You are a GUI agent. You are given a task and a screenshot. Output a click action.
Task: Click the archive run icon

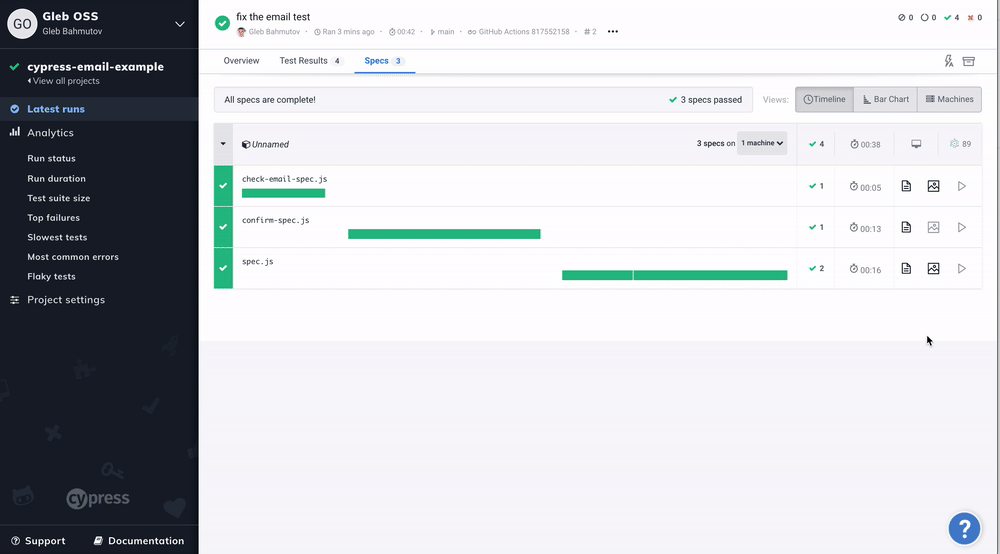click(x=969, y=61)
